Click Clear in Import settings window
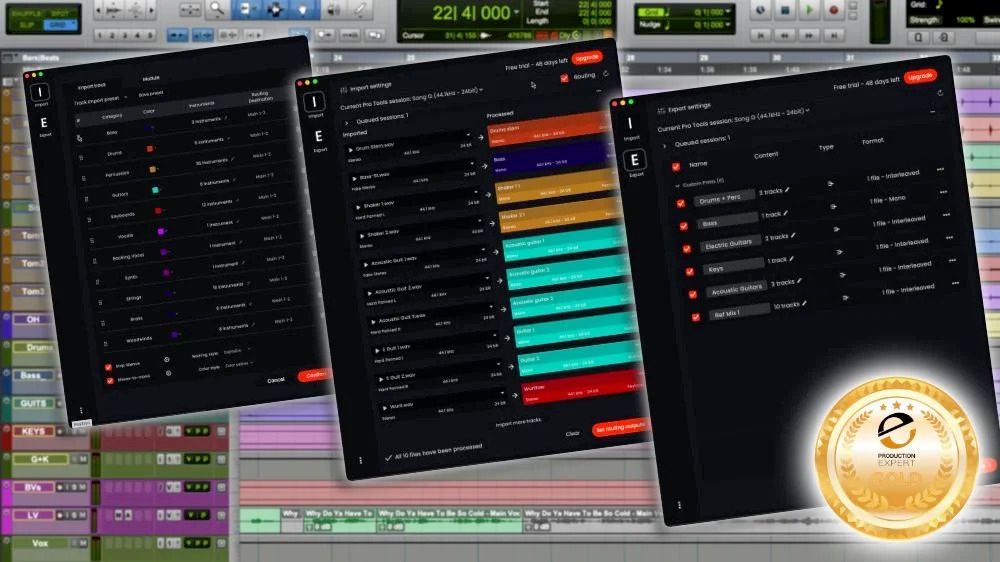1000x562 pixels. tap(572, 434)
